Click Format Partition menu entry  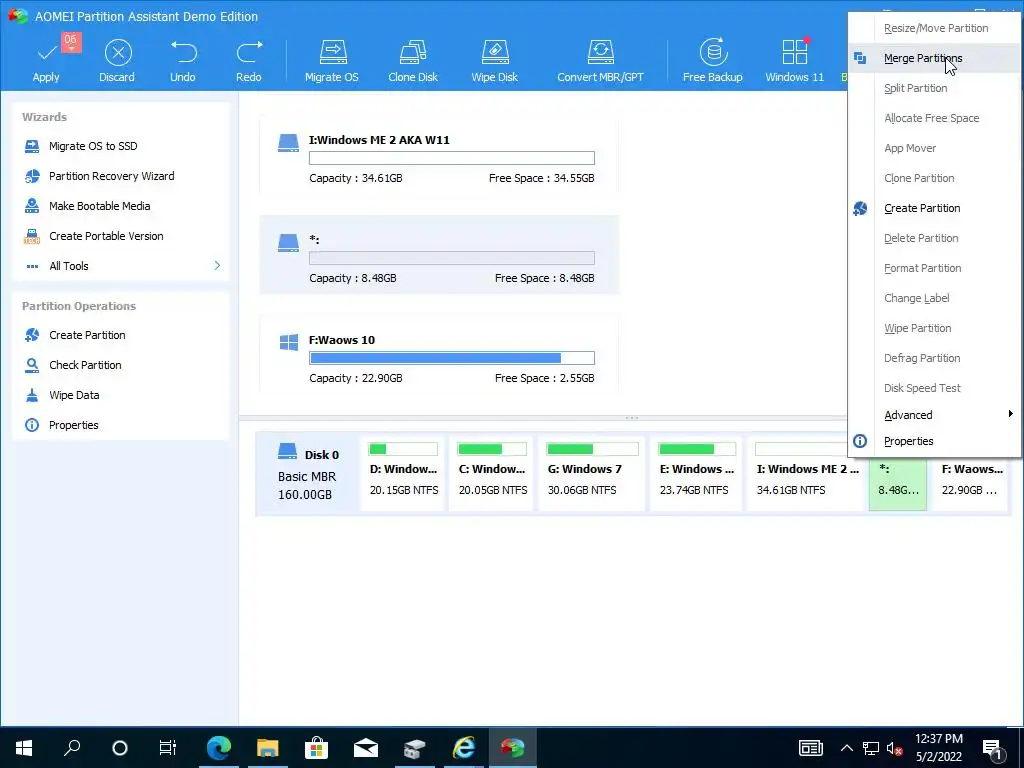coord(934,268)
